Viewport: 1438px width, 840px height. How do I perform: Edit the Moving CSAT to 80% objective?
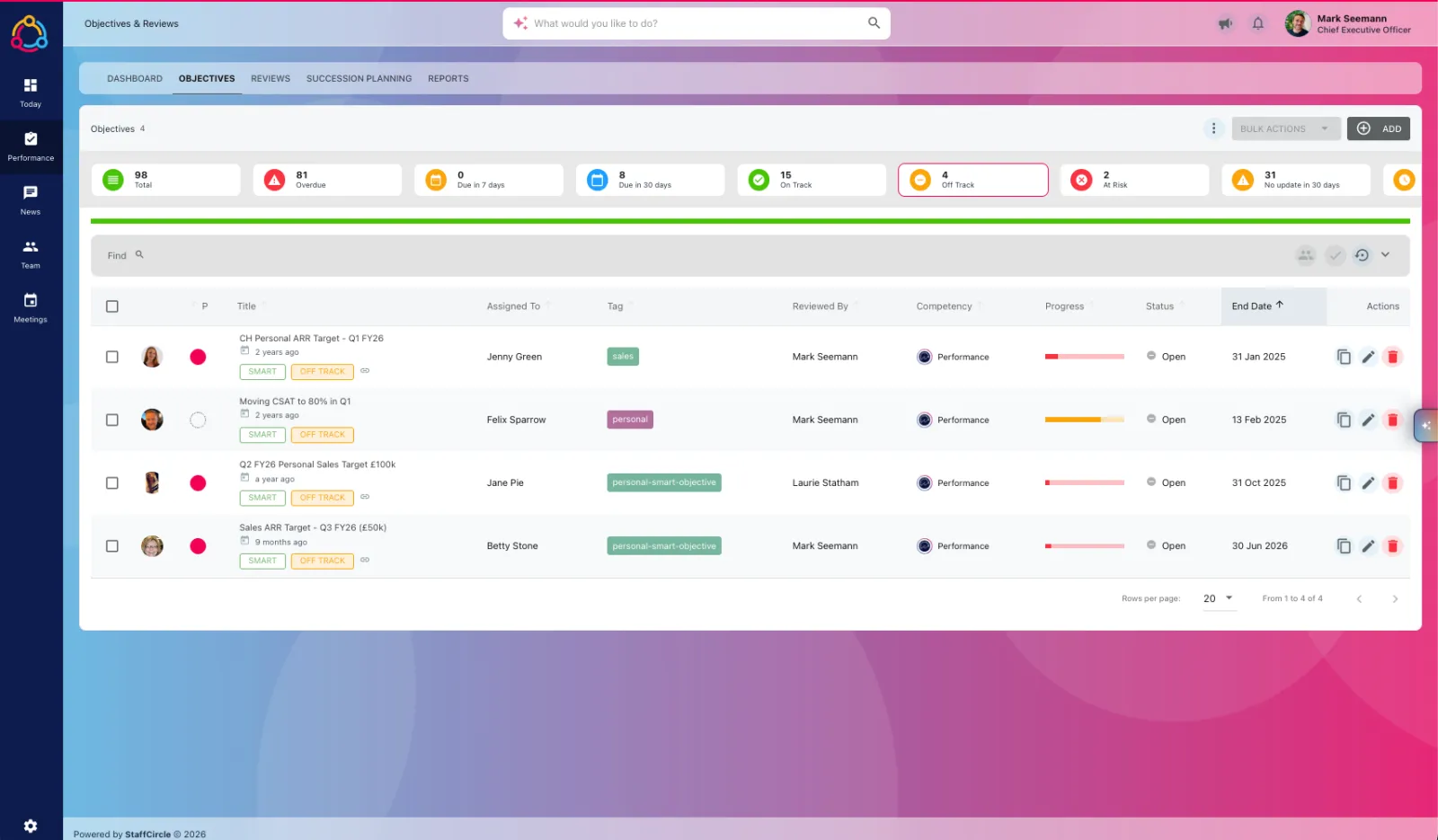(1368, 420)
